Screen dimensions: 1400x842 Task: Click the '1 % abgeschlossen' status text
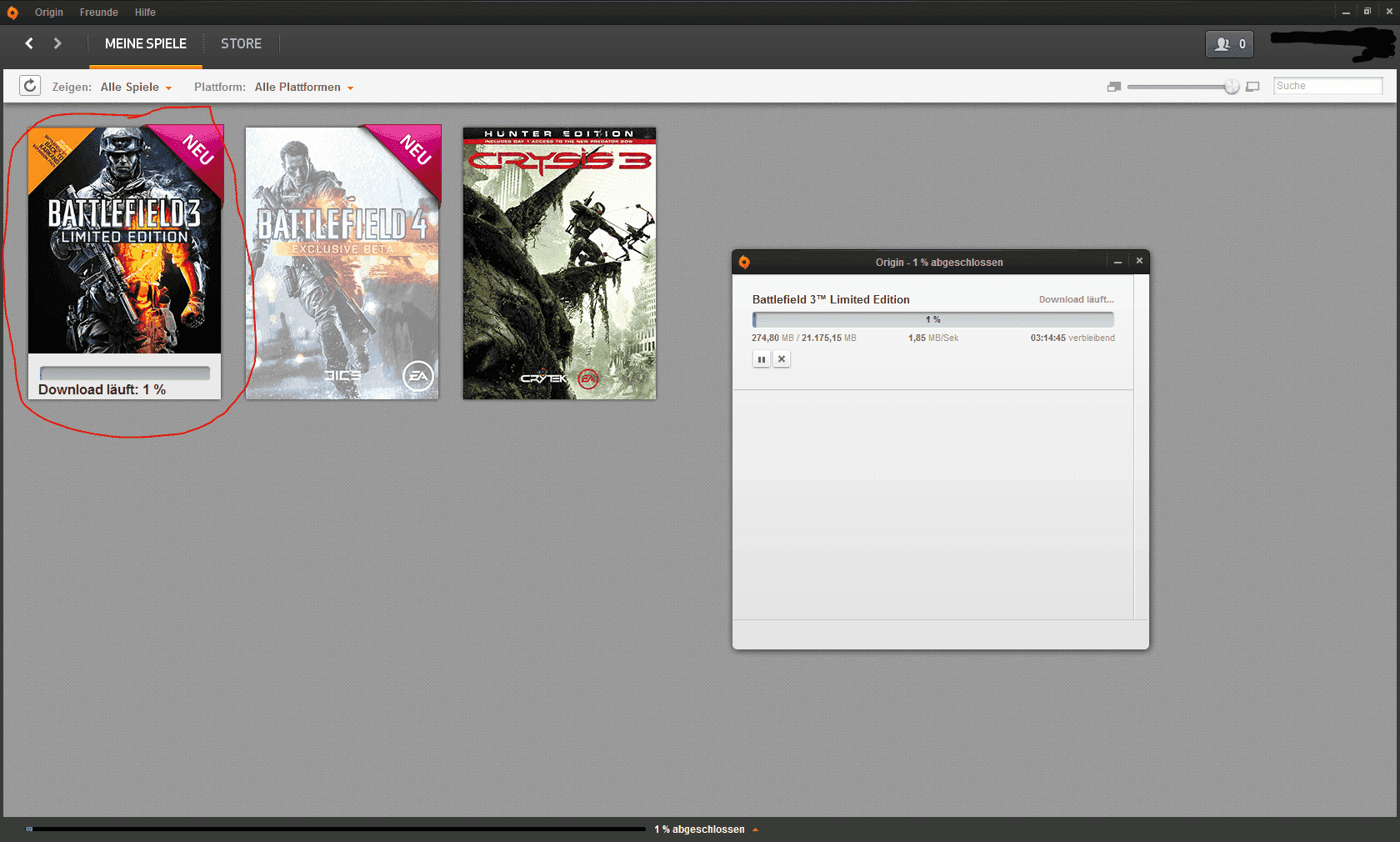coord(699,829)
